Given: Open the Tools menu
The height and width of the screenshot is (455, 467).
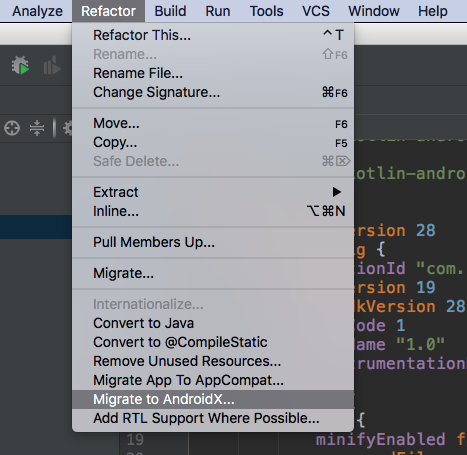Looking at the screenshot, I should 266,11.
